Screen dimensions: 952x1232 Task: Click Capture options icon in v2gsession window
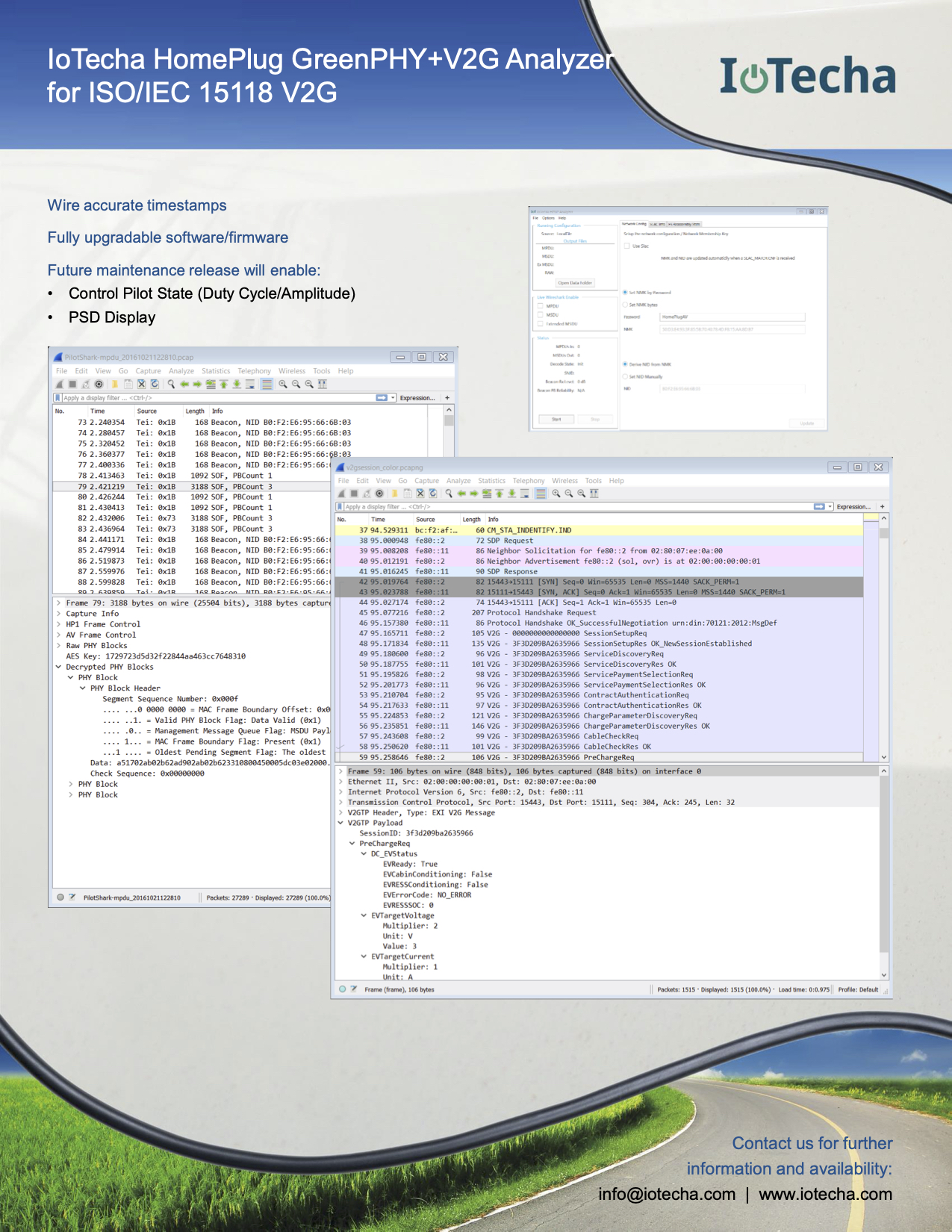379,494
